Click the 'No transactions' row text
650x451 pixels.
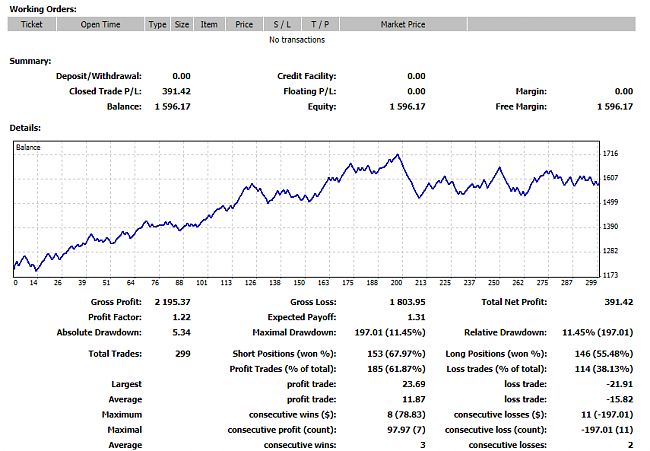click(297, 40)
